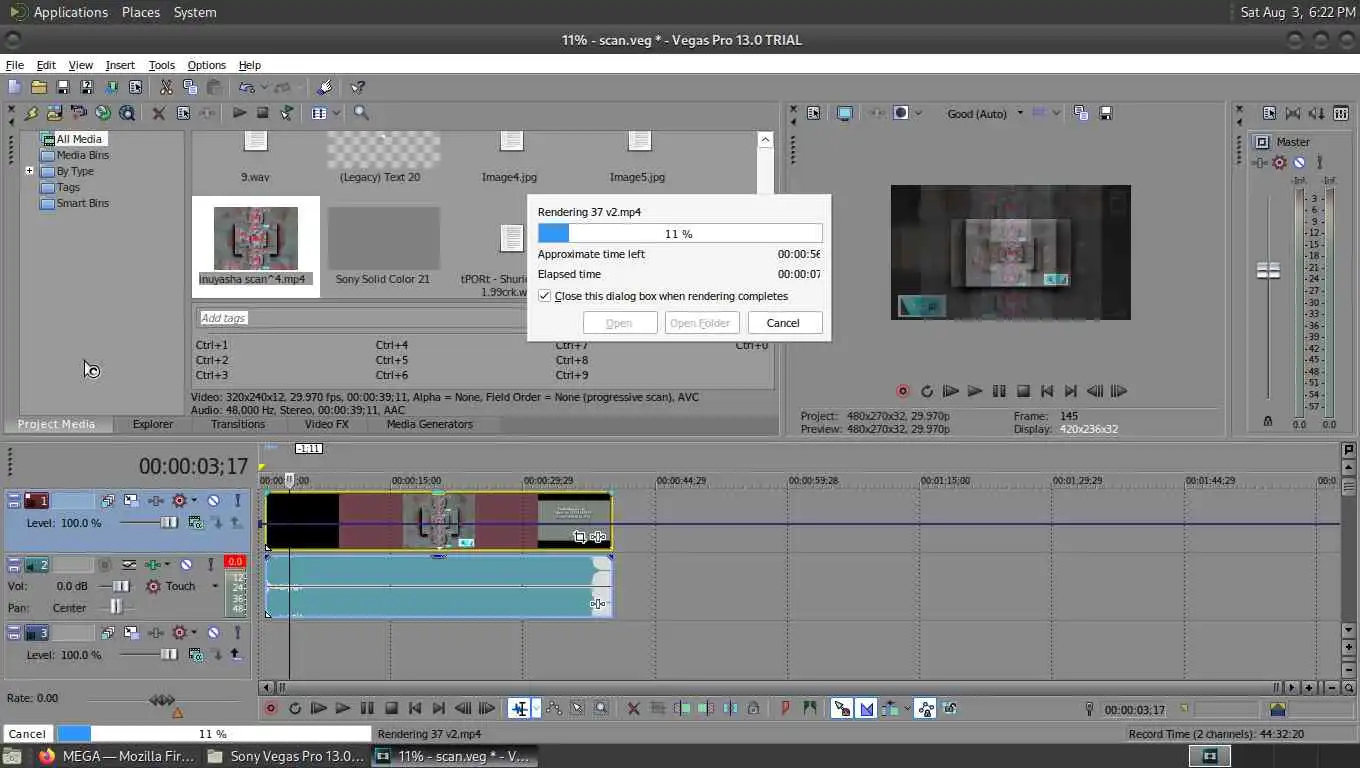Switch to the Media Generators tab
The image size is (1360, 768).
430,424
